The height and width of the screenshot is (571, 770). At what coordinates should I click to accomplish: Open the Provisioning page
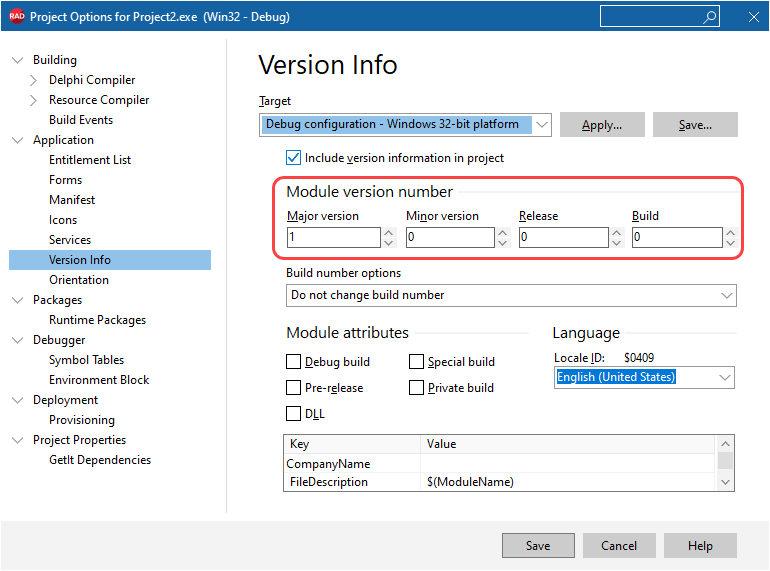point(82,420)
